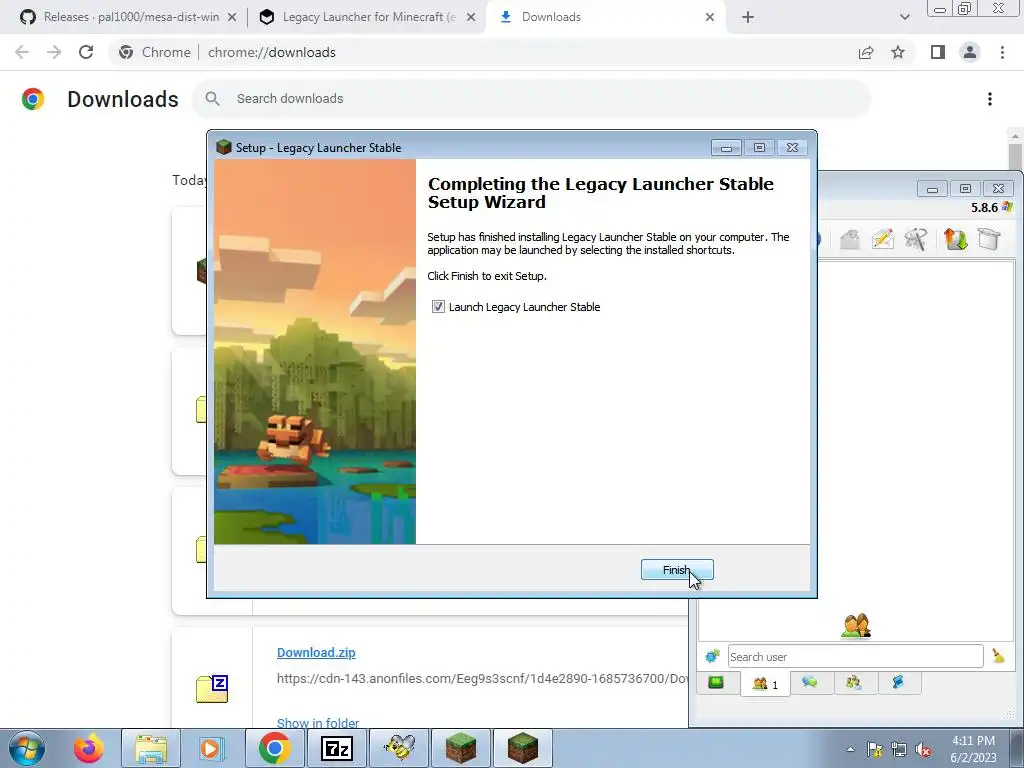Click the forward navigation arrow
Screen dimensions: 1024x768
(54, 52)
